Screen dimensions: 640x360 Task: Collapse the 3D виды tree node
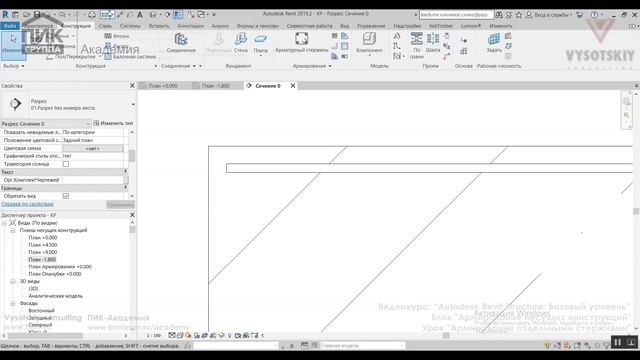(x=13, y=281)
